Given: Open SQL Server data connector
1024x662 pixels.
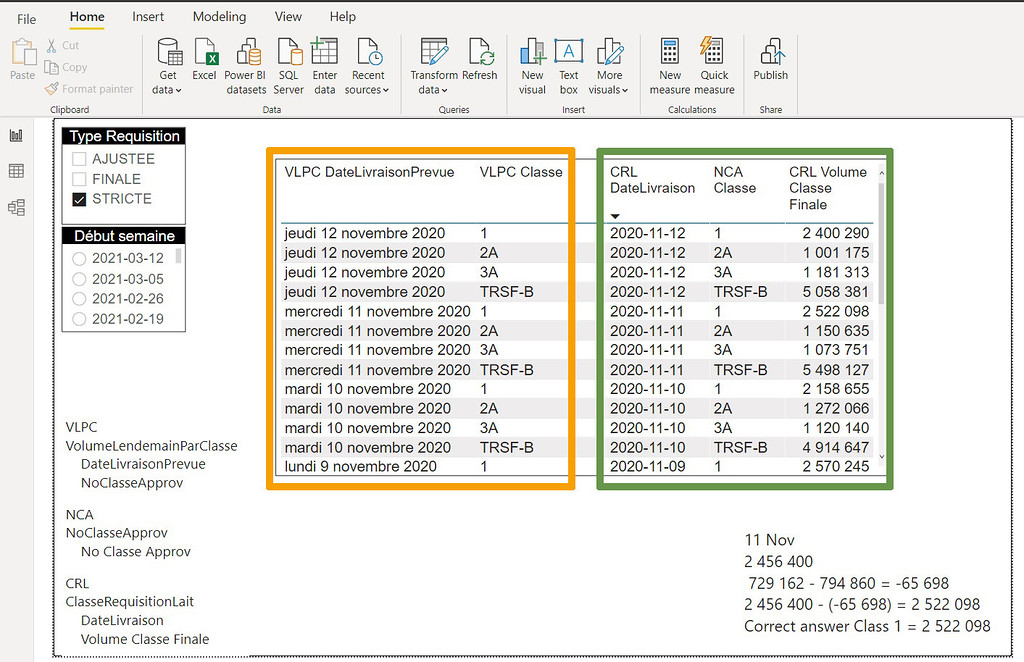Looking at the screenshot, I should (x=288, y=63).
